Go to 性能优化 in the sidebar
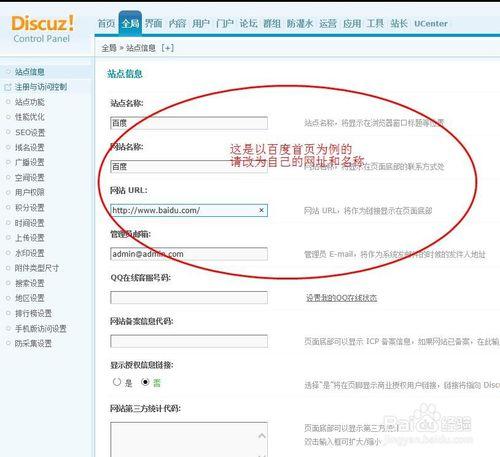 pos(30,117)
